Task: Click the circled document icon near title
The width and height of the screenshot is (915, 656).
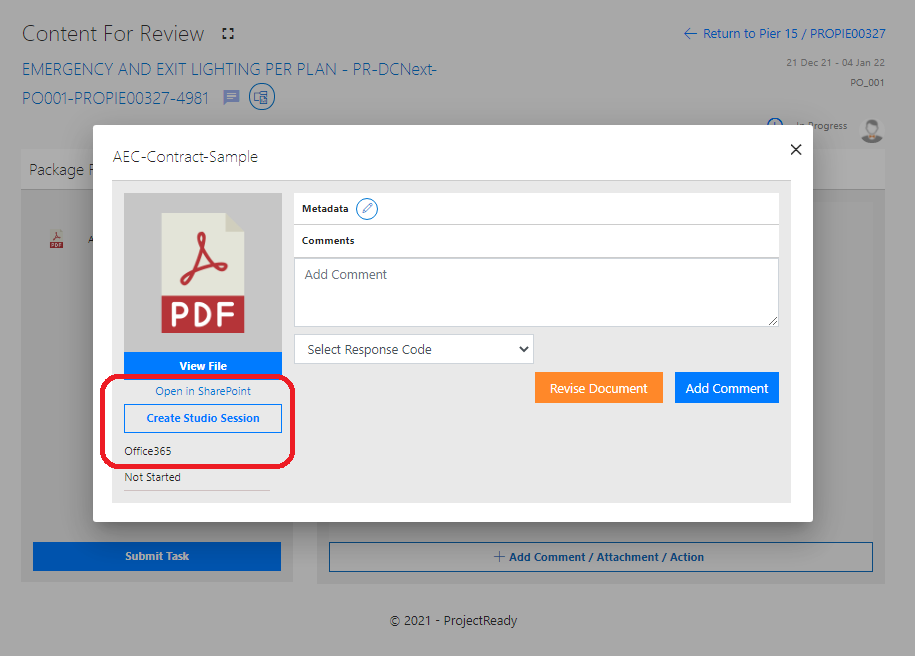Action: point(261,97)
